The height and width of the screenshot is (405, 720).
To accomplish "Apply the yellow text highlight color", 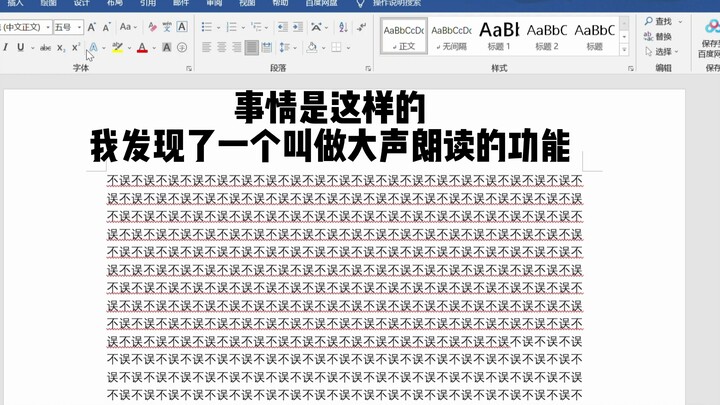I will pos(118,47).
